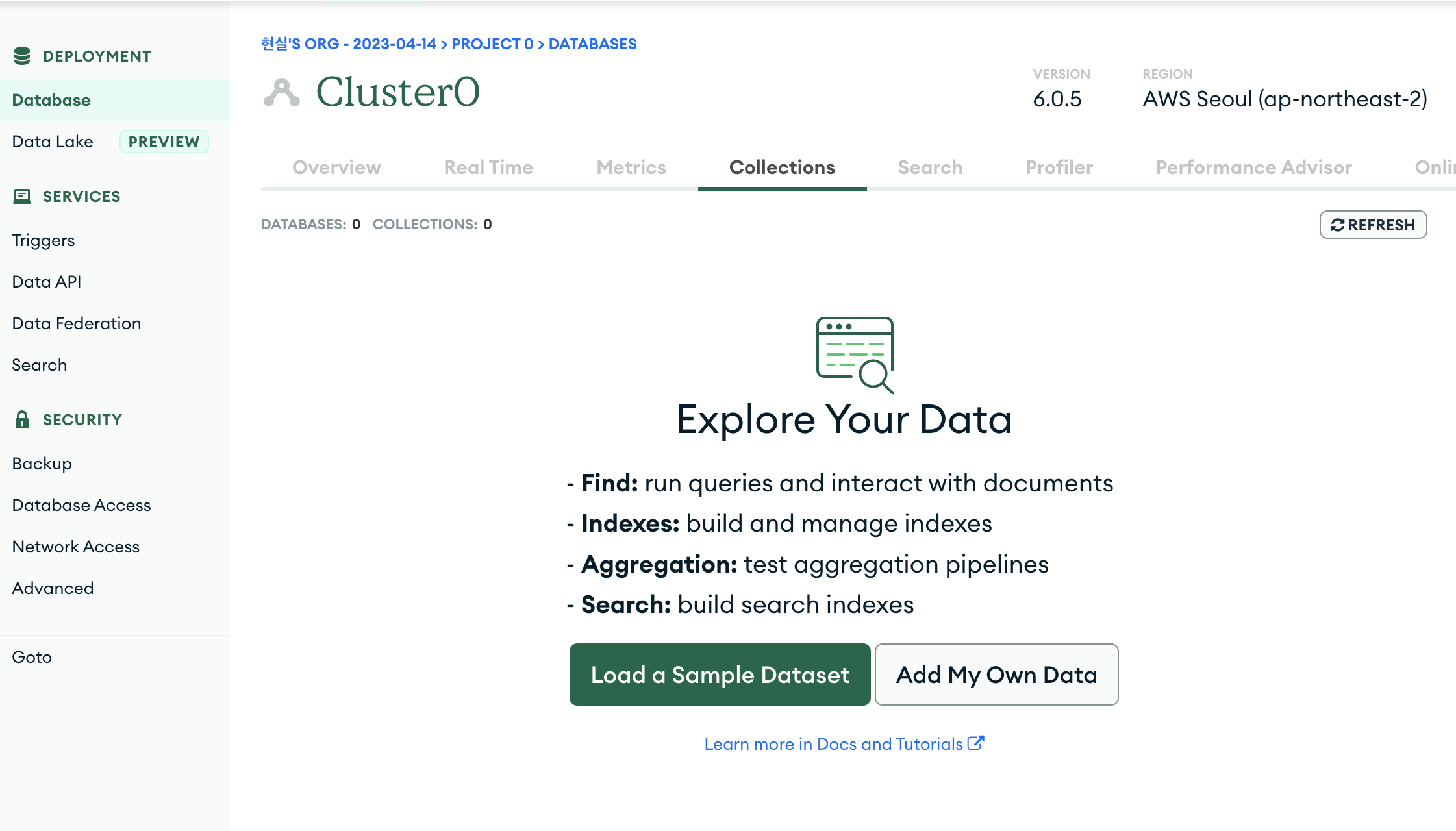
Task: Click the REFRESH button
Action: coord(1373,225)
